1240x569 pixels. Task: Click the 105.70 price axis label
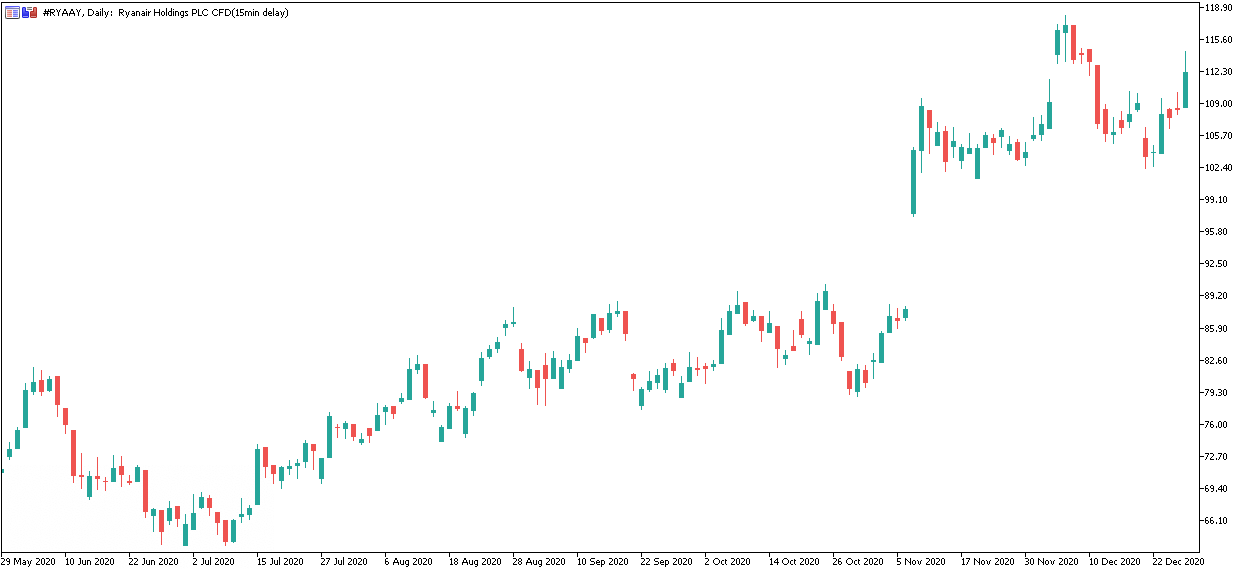point(1218,135)
